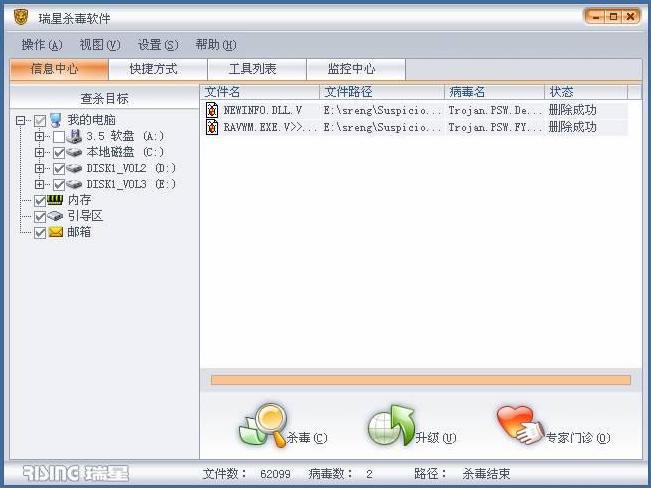Start scanning with 杀毒(C) button
651x488 pixels.
pyautogui.click(x=283, y=426)
